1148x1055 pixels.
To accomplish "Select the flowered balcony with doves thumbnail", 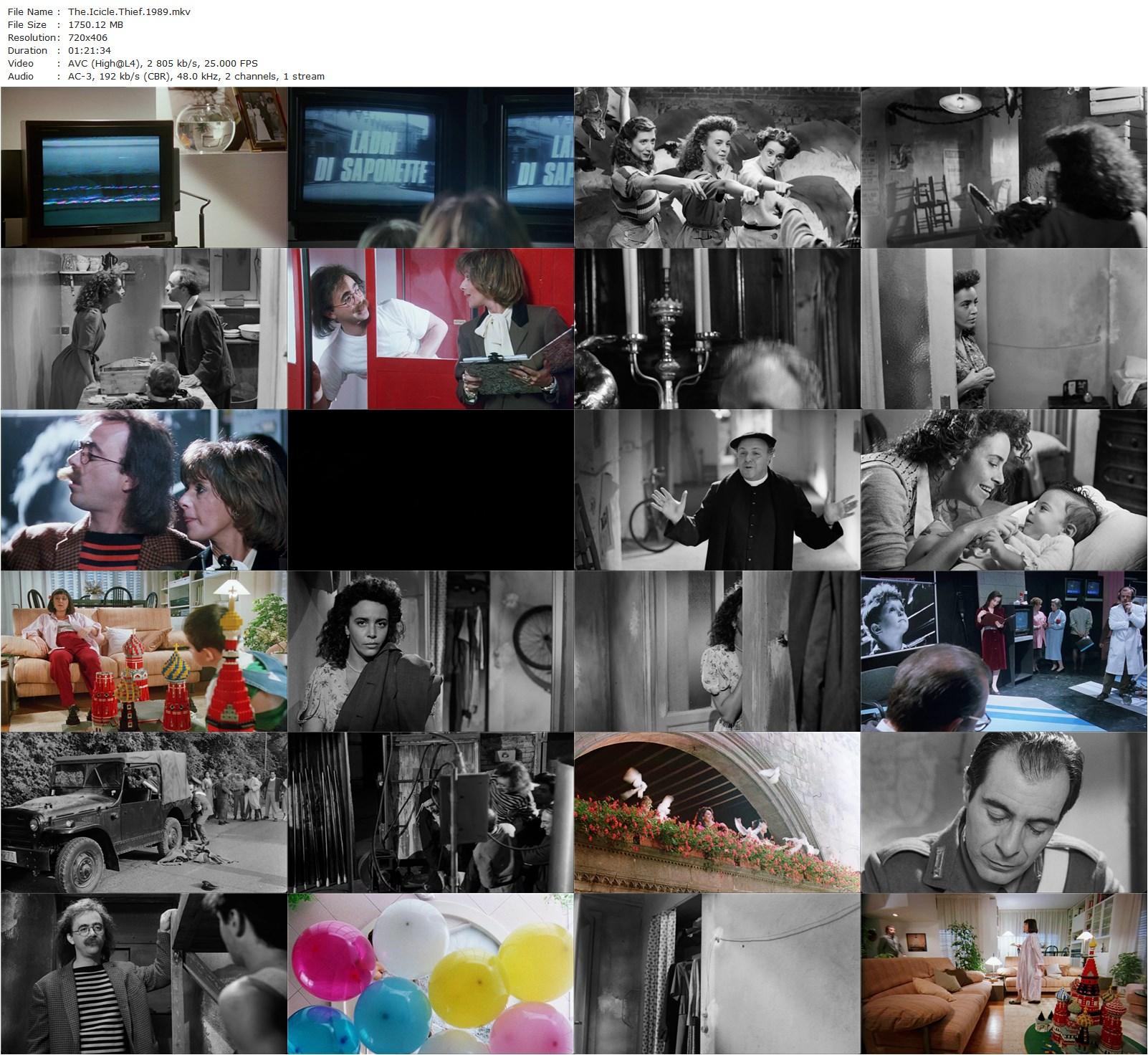I will coord(717,812).
